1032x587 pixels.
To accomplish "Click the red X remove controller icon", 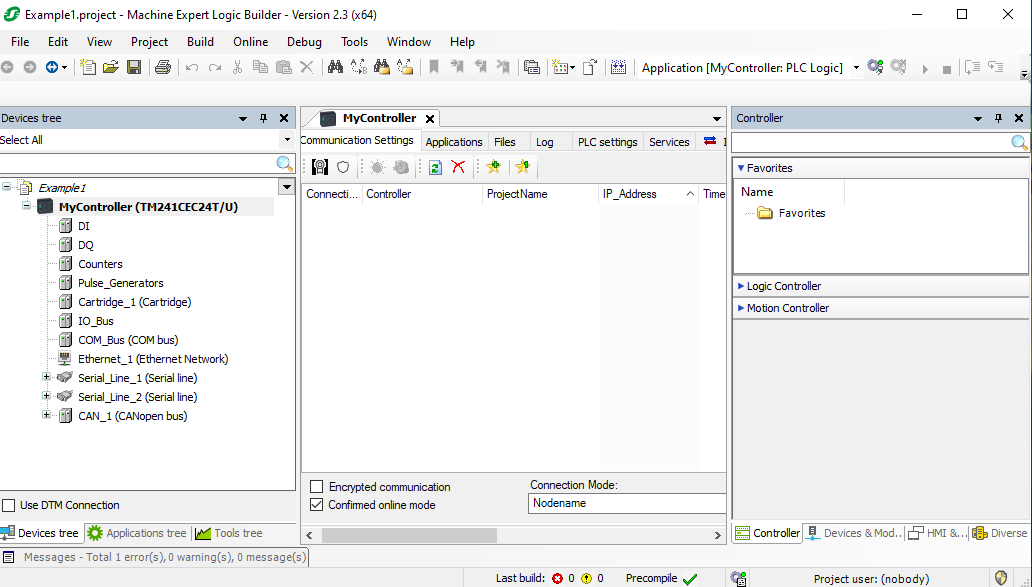I will [x=458, y=167].
